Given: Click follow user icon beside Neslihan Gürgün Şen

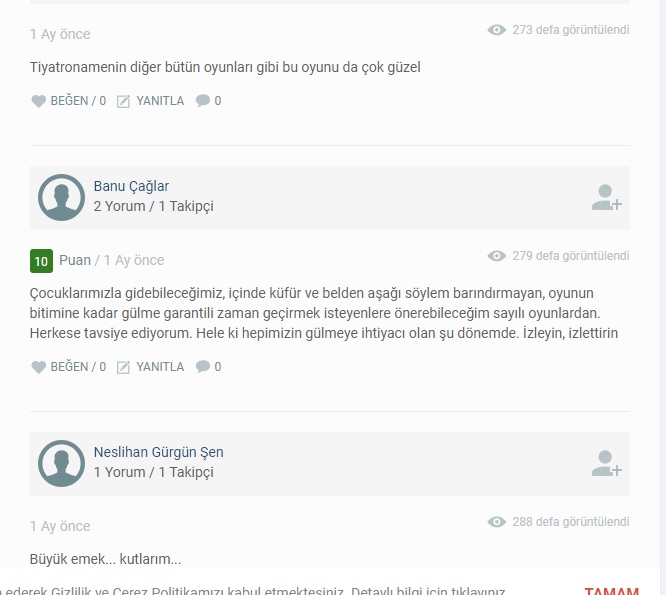Looking at the screenshot, I should (x=607, y=463).
